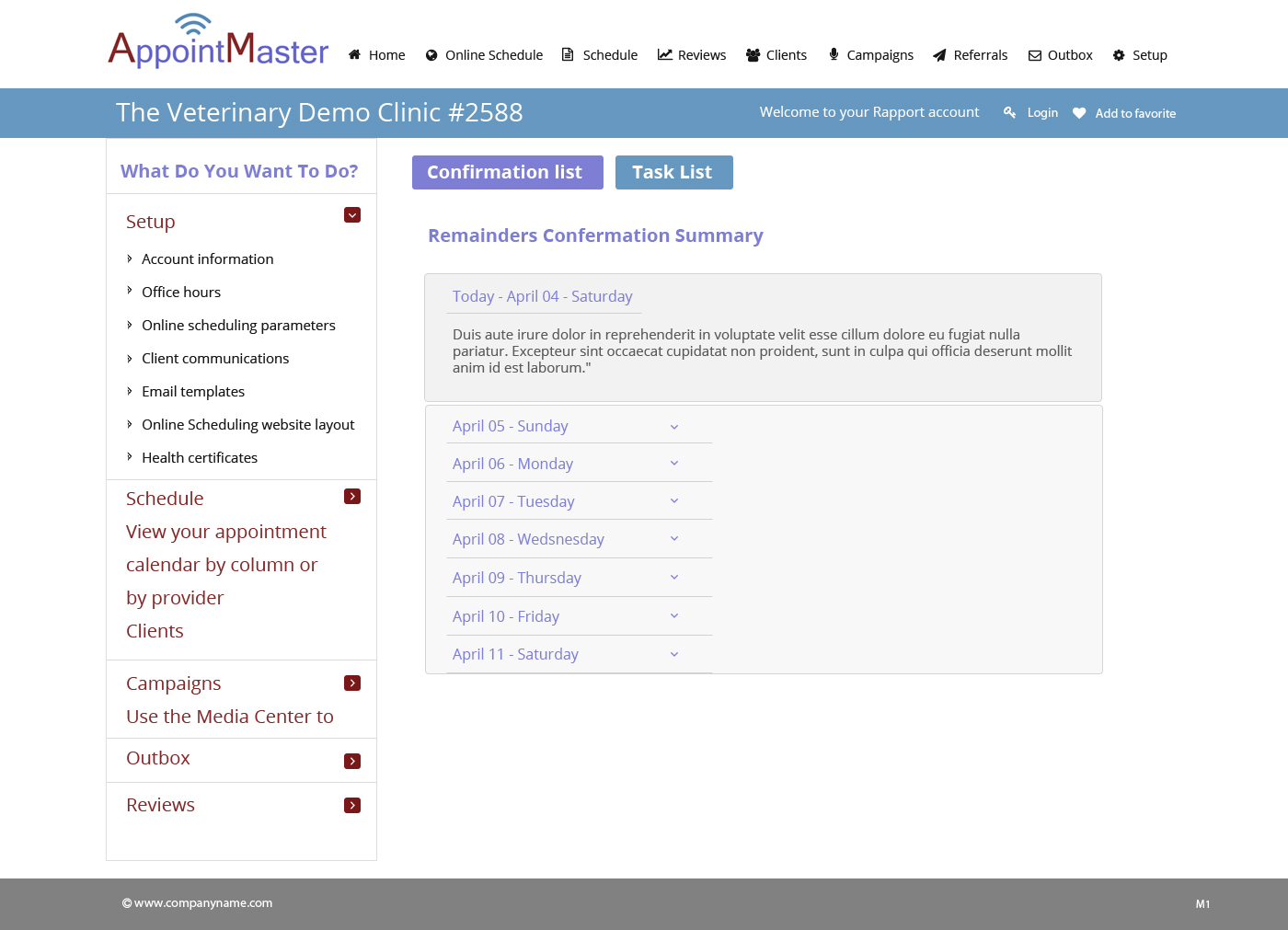The height and width of the screenshot is (930, 1288).
Task: Collapse the Setup sidebar section
Action: point(352,215)
